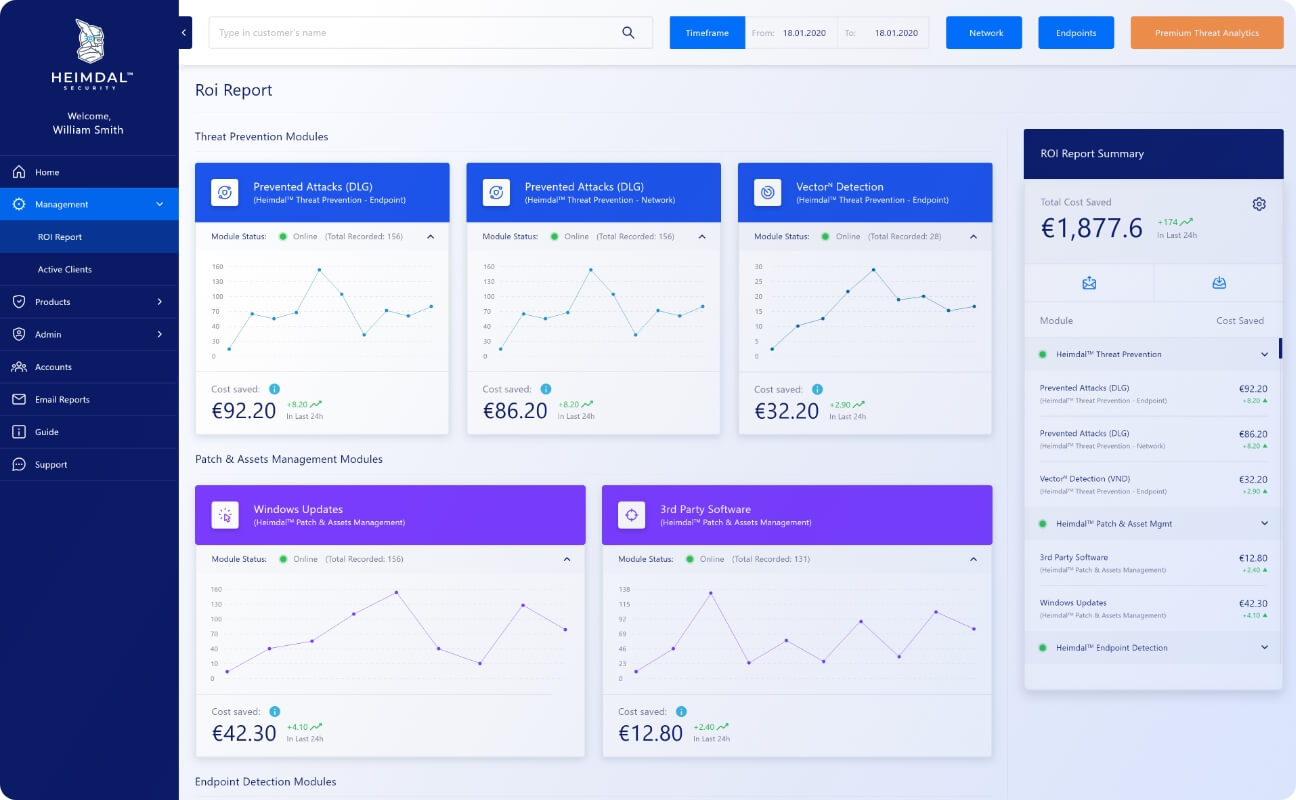Viewport: 1296px width, 800px height.
Task: Collapse Prevented Attacks Endpoint card chart
Action: [430, 237]
